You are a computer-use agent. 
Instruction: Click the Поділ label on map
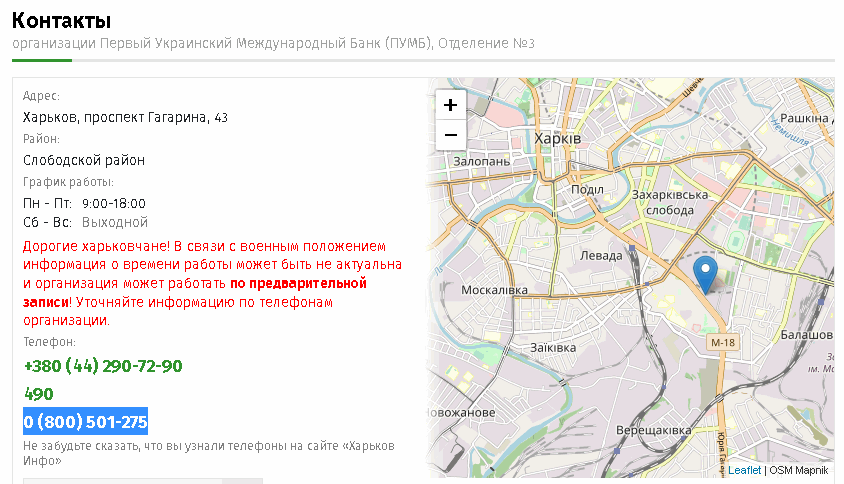tap(587, 190)
